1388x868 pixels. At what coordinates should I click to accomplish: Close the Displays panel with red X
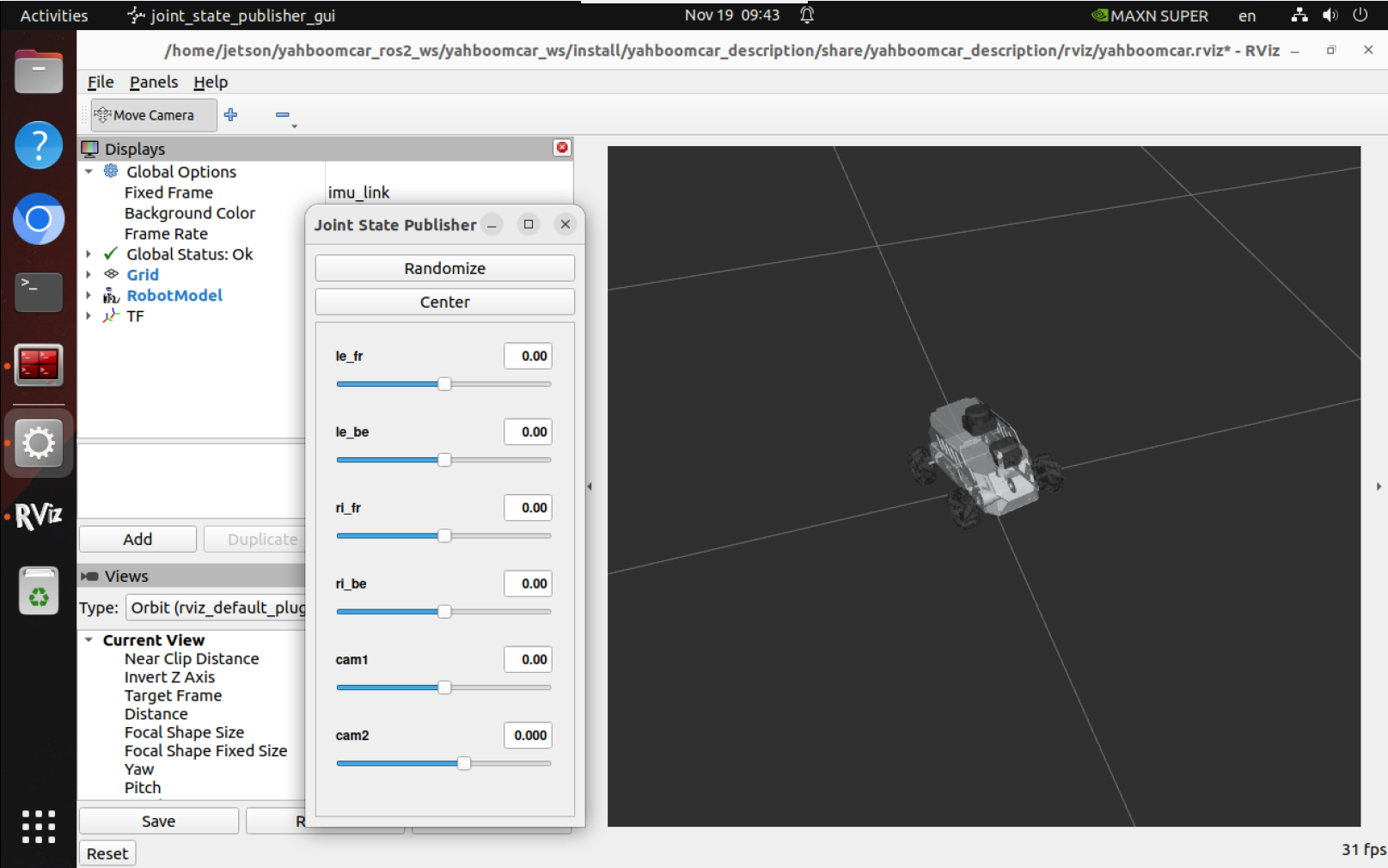click(562, 148)
